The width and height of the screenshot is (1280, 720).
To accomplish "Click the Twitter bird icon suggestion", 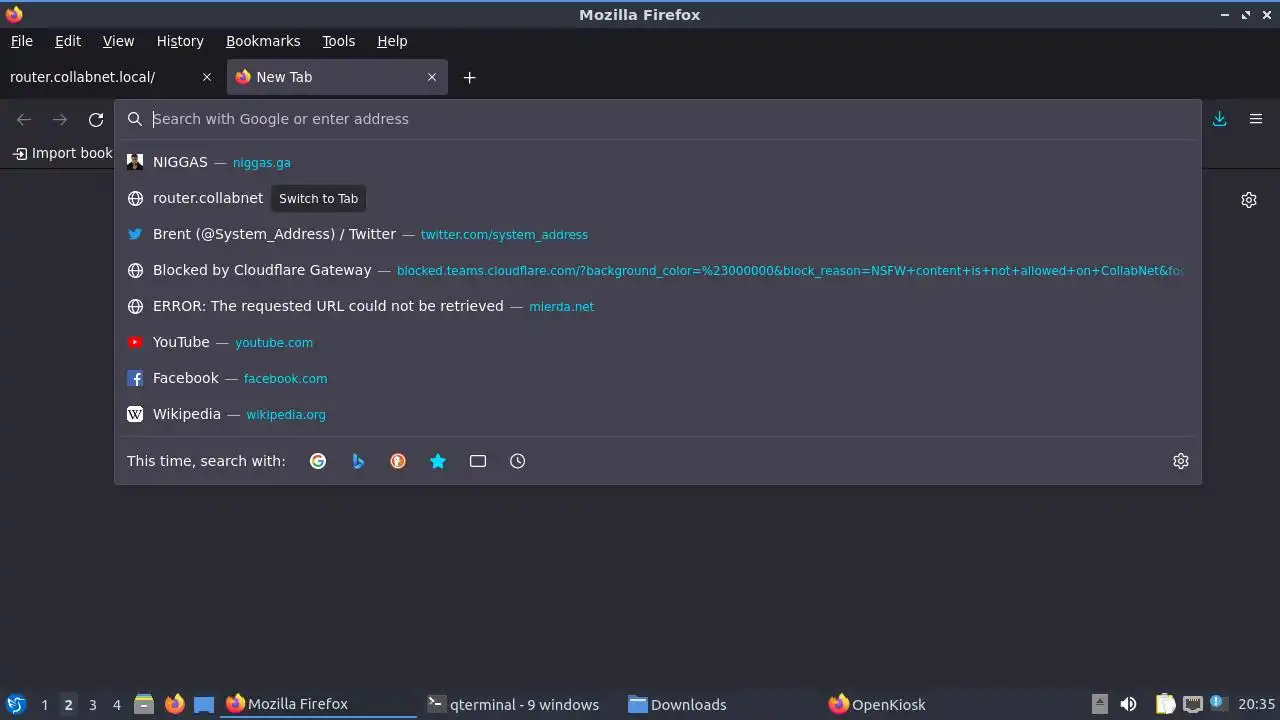I will 135,234.
